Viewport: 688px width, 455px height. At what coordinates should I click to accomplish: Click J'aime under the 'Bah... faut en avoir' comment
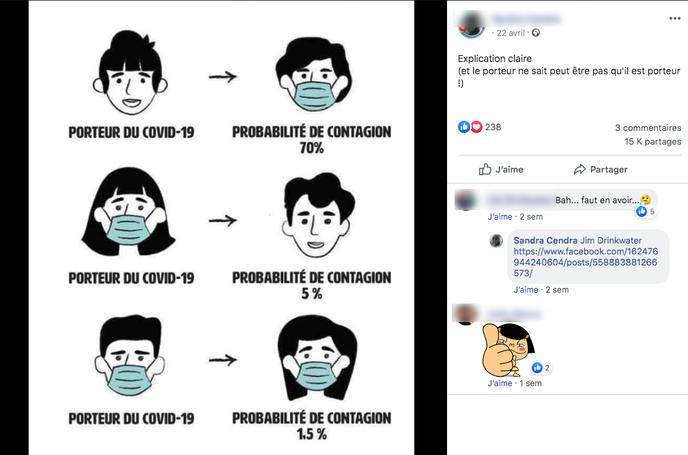tap(500, 217)
